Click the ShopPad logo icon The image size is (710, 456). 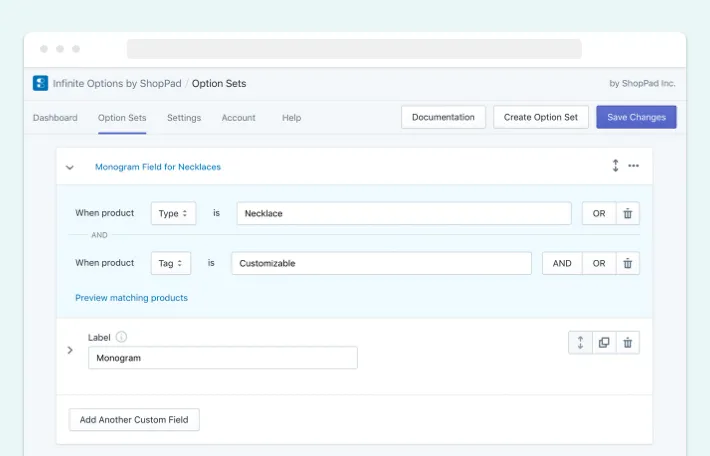point(40,83)
